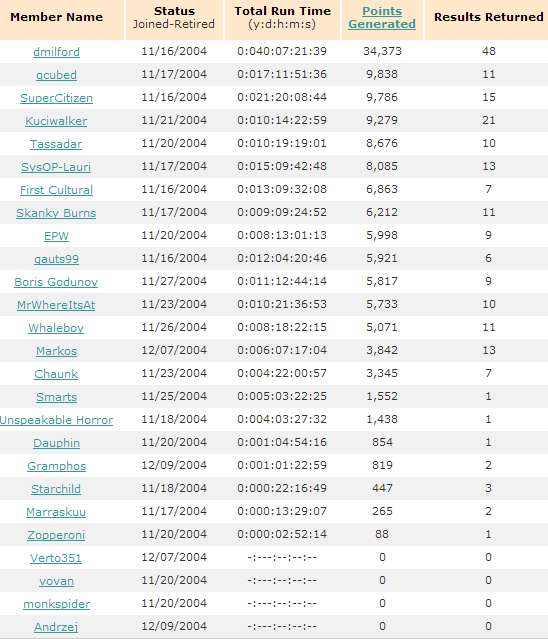View Gramphos member details

coord(56,466)
